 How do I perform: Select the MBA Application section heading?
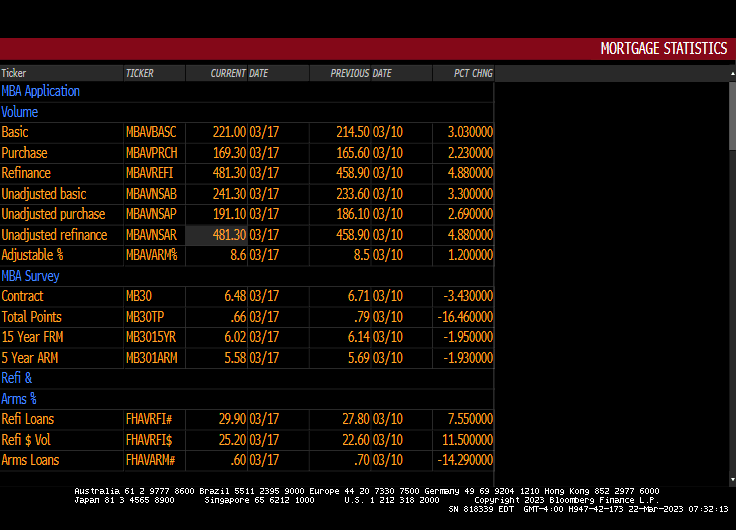point(41,91)
